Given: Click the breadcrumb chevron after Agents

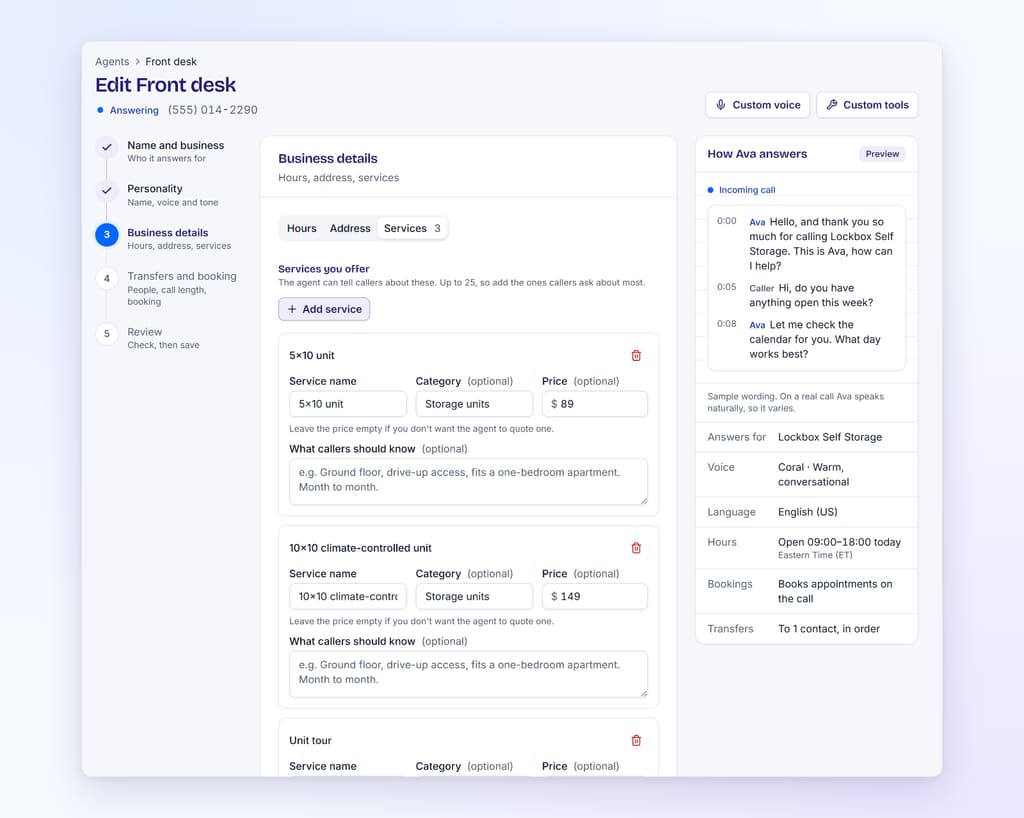Looking at the screenshot, I should [137, 61].
